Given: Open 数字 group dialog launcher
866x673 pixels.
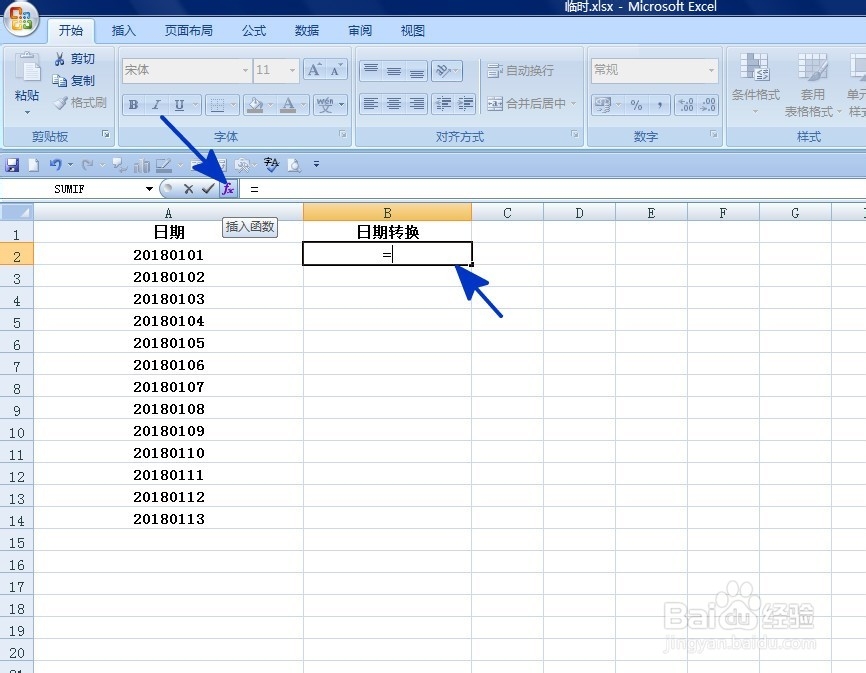Looking at the screenshot, I should tap(714, 134).
